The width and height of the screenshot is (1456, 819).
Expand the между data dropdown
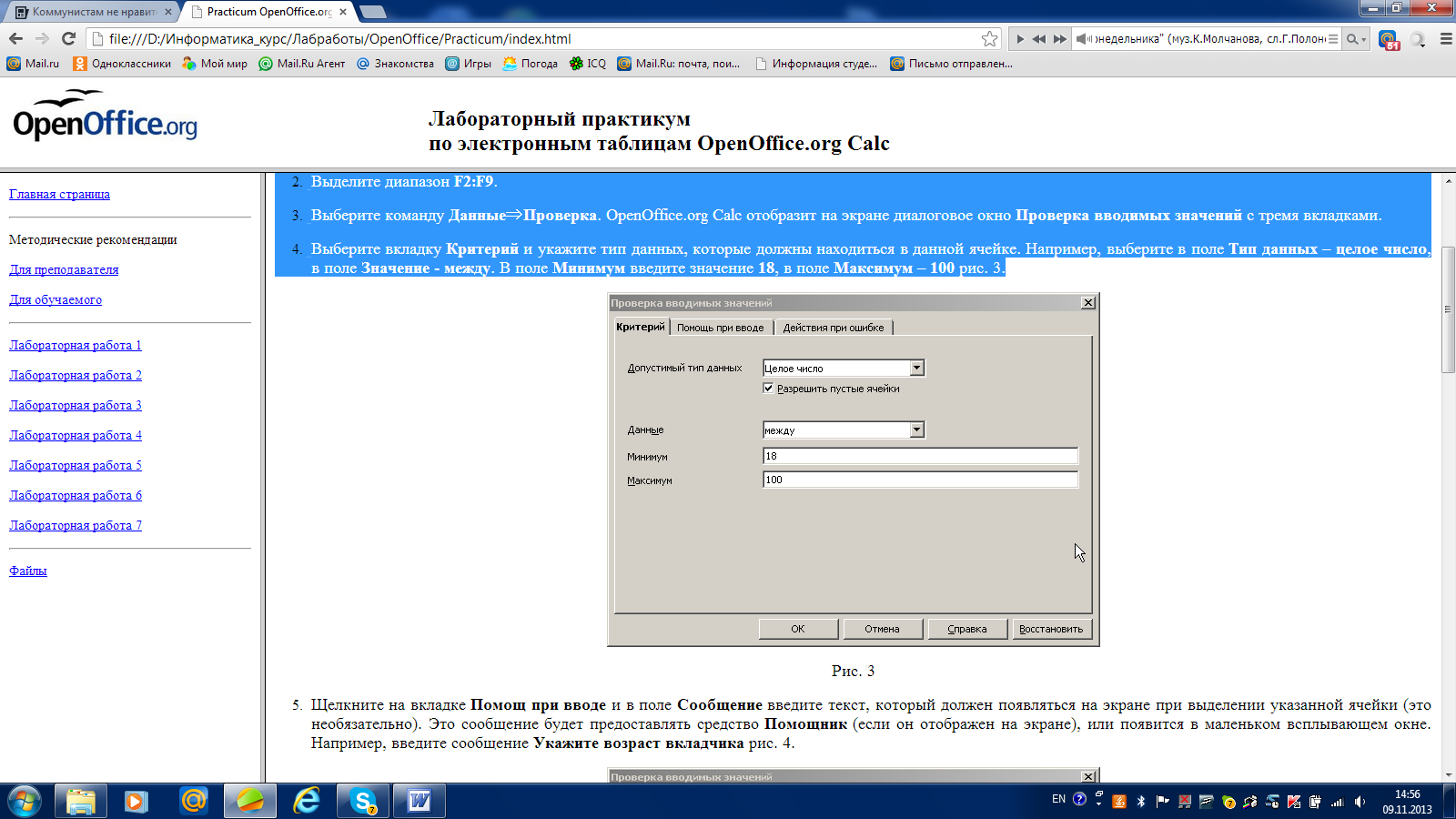[917, 430]
